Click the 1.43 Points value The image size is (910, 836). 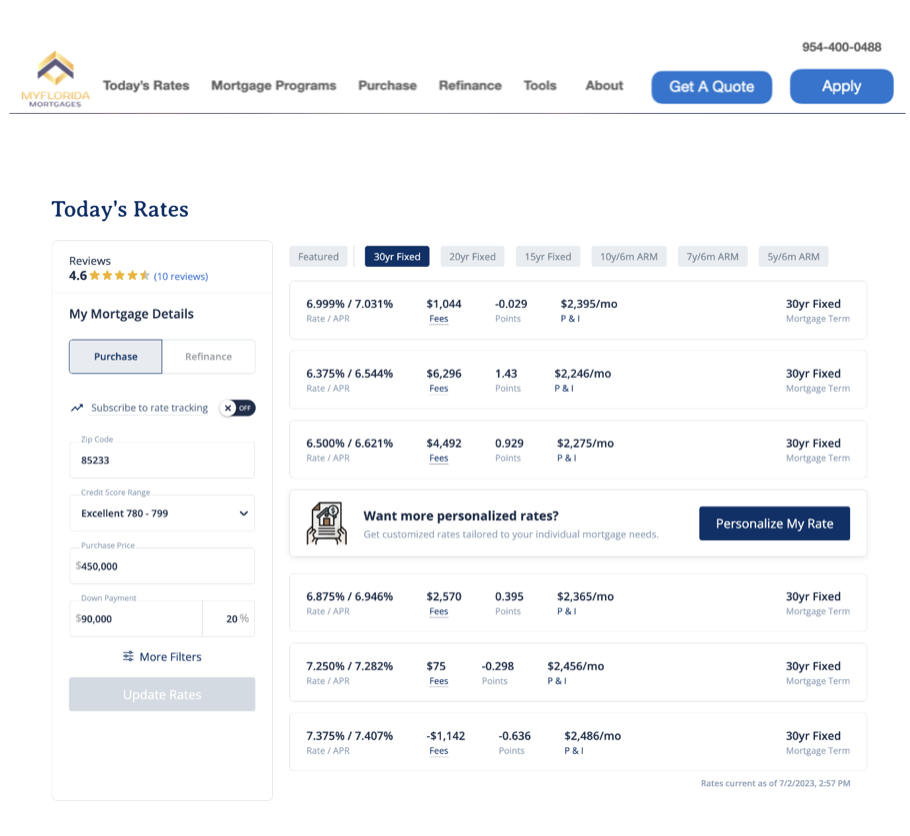point(506,373)
